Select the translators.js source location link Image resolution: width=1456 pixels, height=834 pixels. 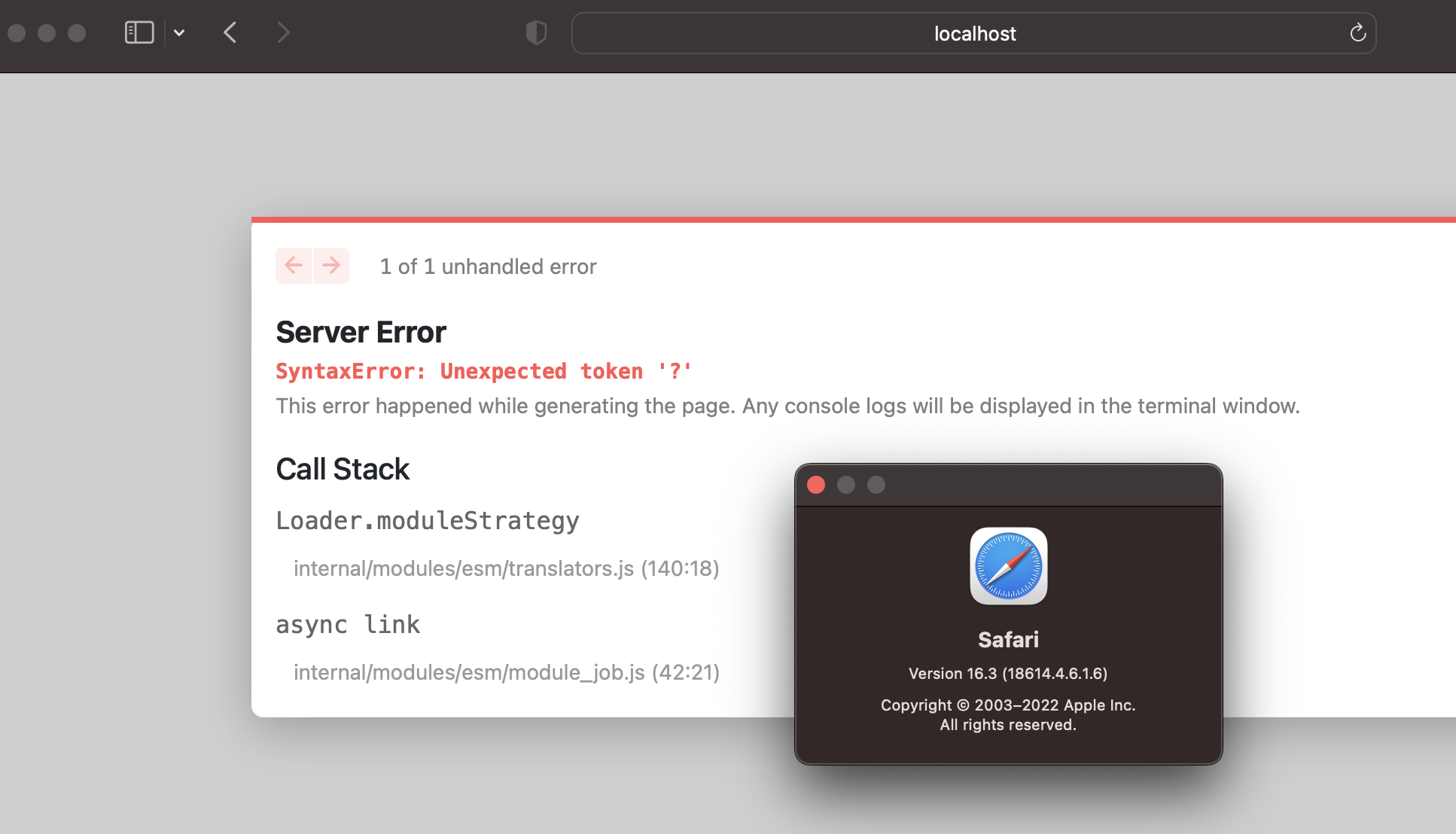coord(506,568)
